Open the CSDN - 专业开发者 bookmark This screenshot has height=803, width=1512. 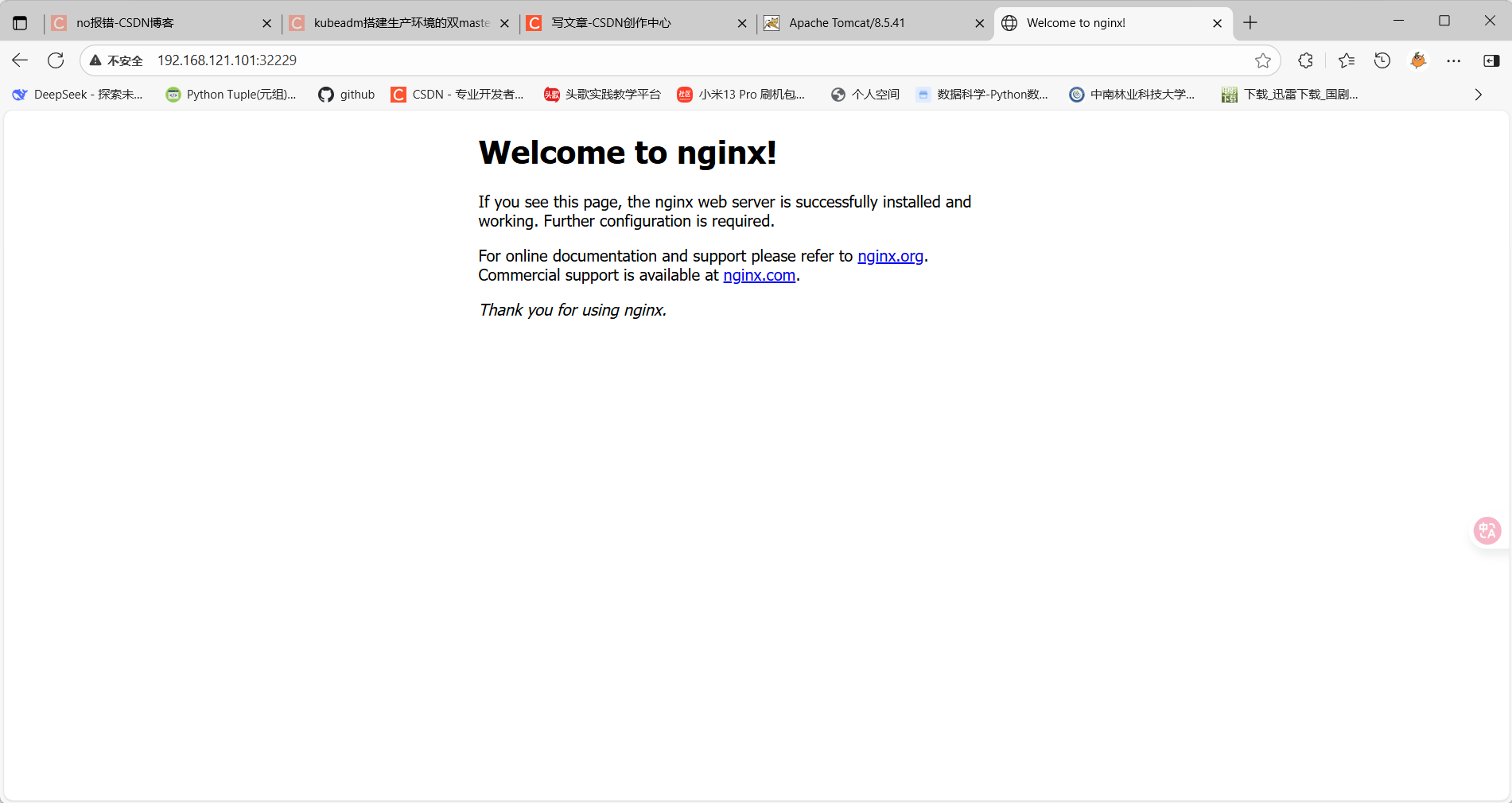point(457,95)
